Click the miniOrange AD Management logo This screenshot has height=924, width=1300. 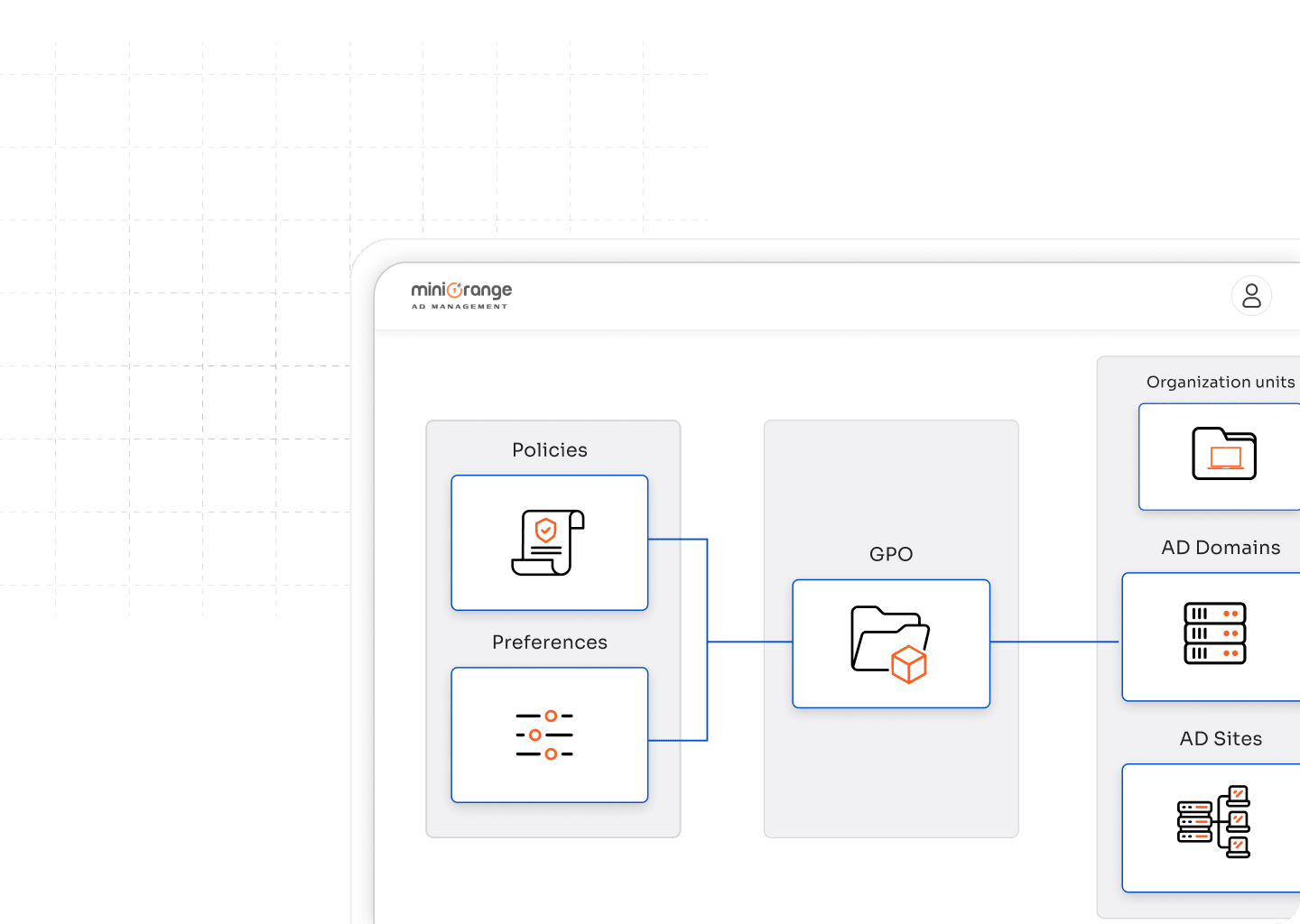click(x=460, y=296)
